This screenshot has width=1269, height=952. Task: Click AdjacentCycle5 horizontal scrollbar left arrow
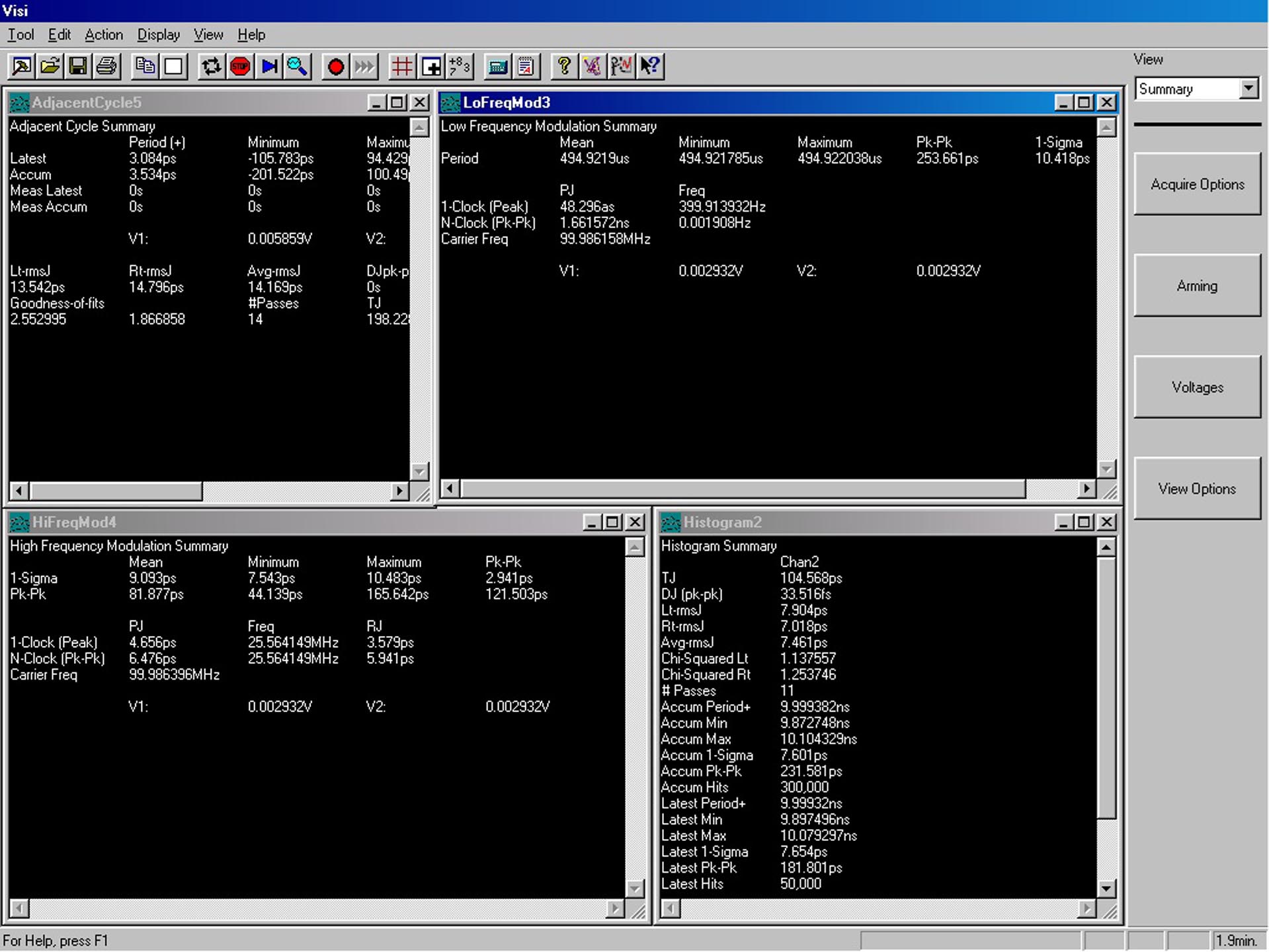[x=19, y=491]
